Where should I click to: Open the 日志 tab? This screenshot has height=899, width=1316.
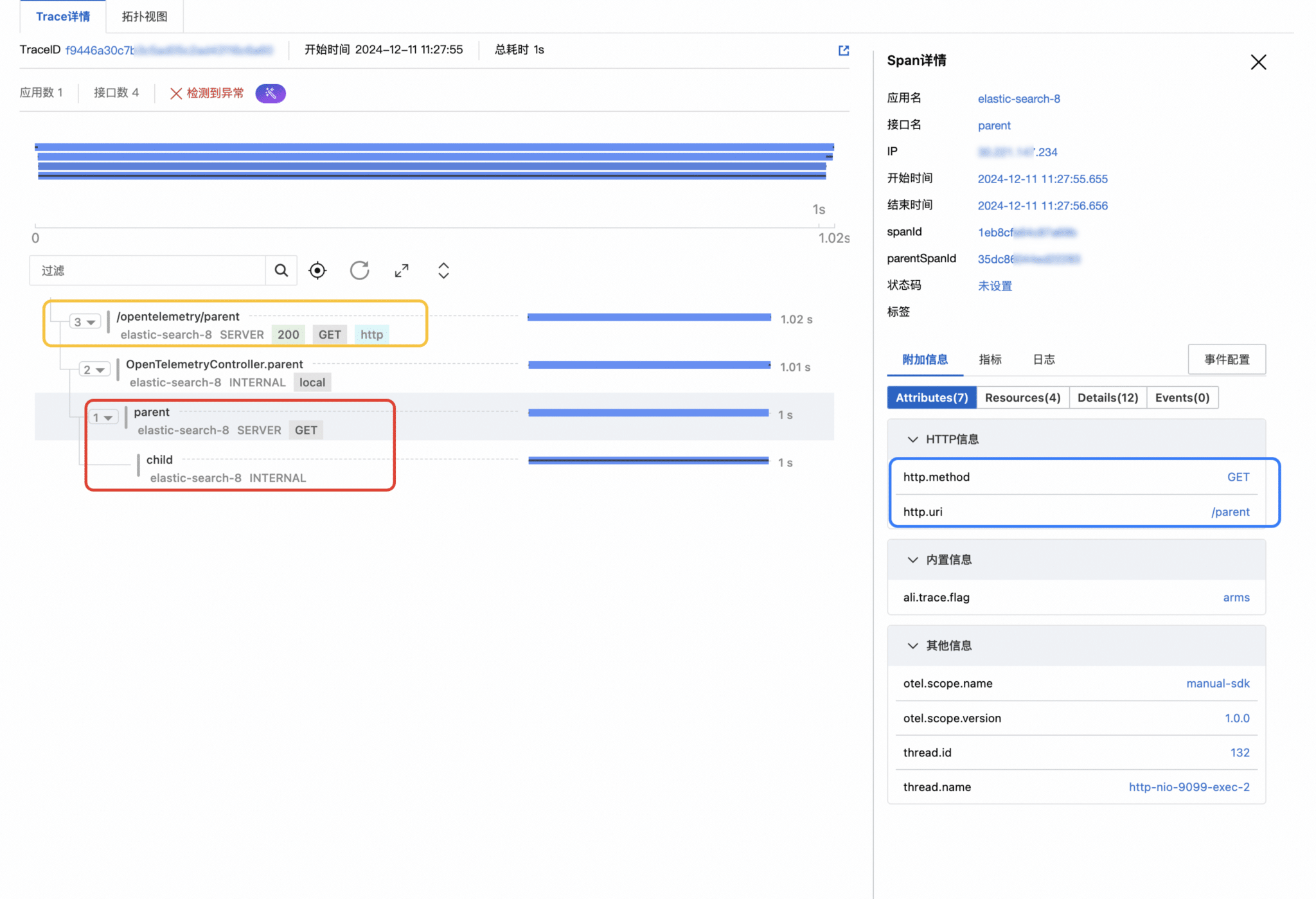pyautogui.click(x=1044, y=359)
